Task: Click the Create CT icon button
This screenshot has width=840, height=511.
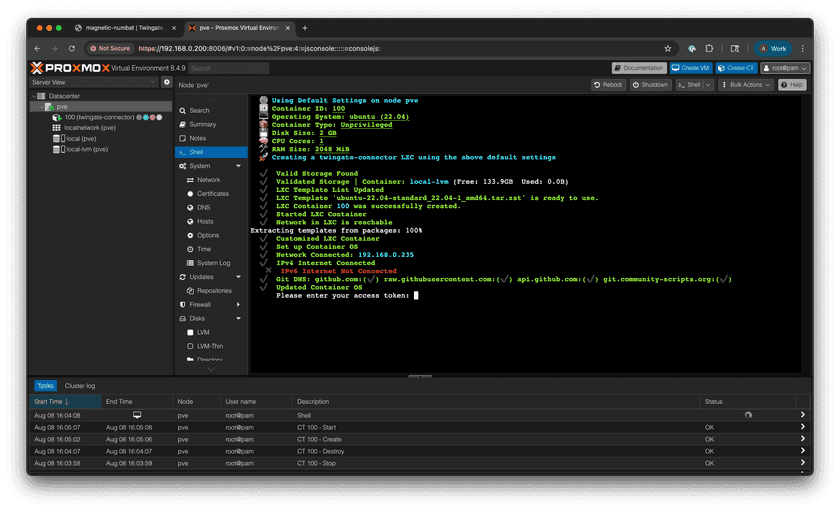Action: tap(735, 68)
